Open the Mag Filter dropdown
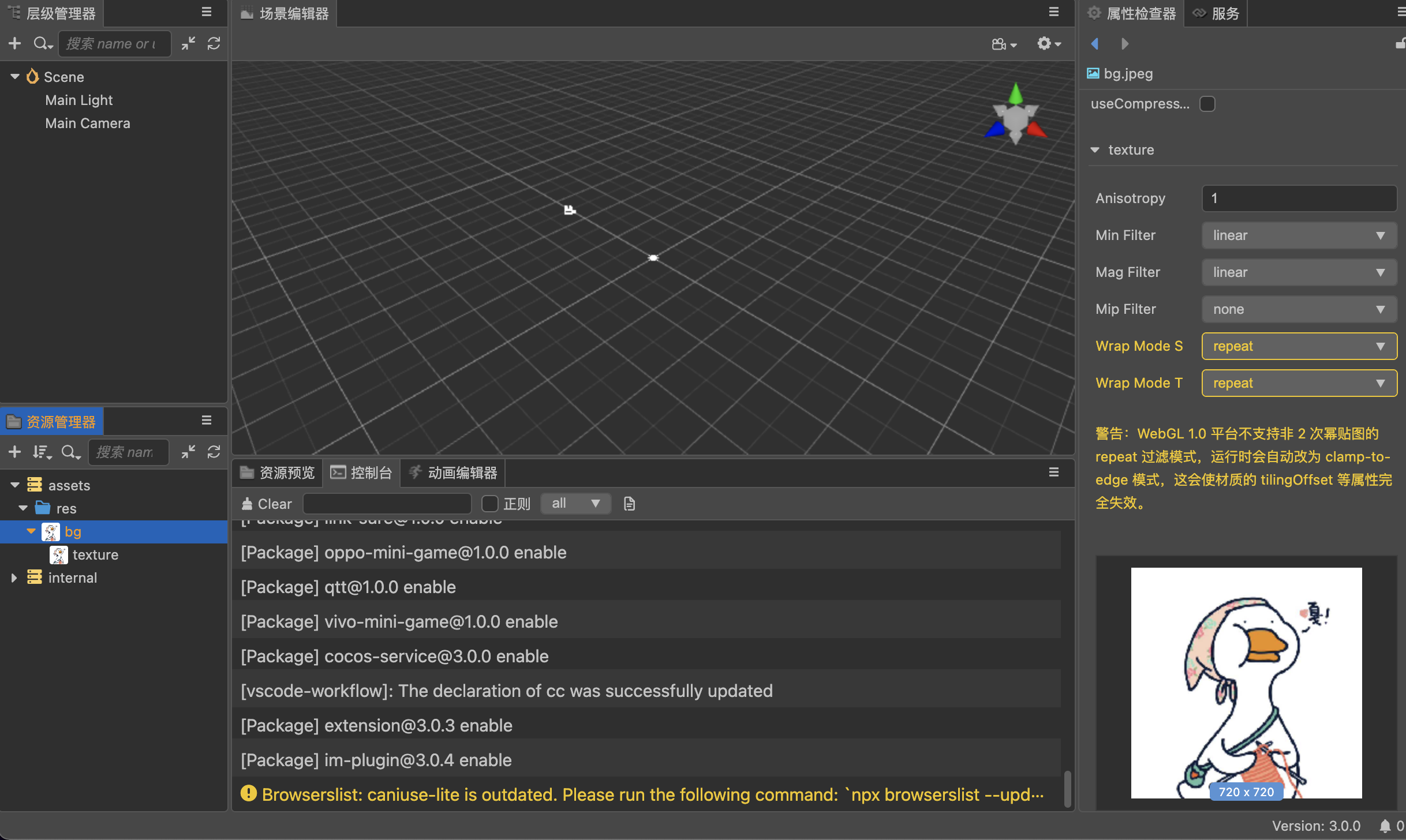1406x840 pixels. click(x=1299, y=272)
